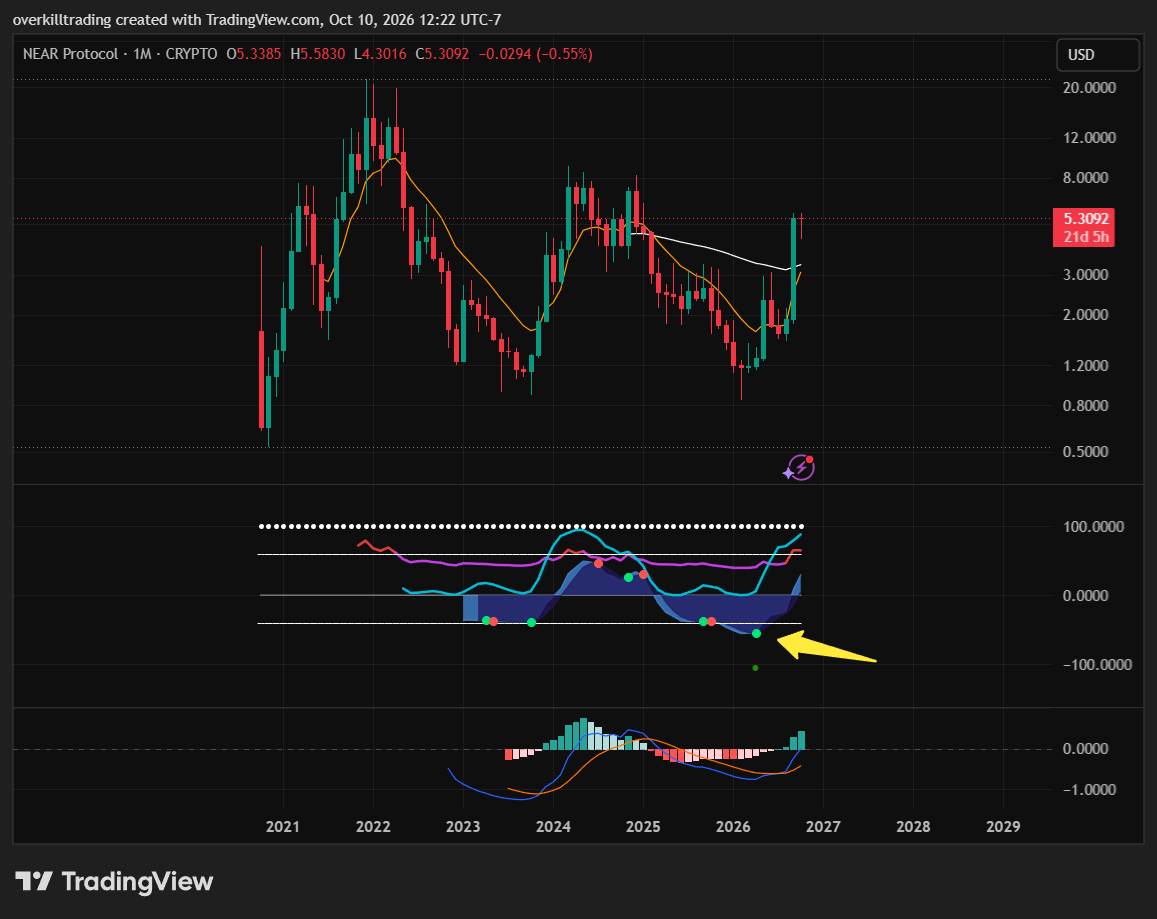Click the TradingView logo
Image resolution: width=1157 pixels, height=919 pixels.
tap(114, 881)
